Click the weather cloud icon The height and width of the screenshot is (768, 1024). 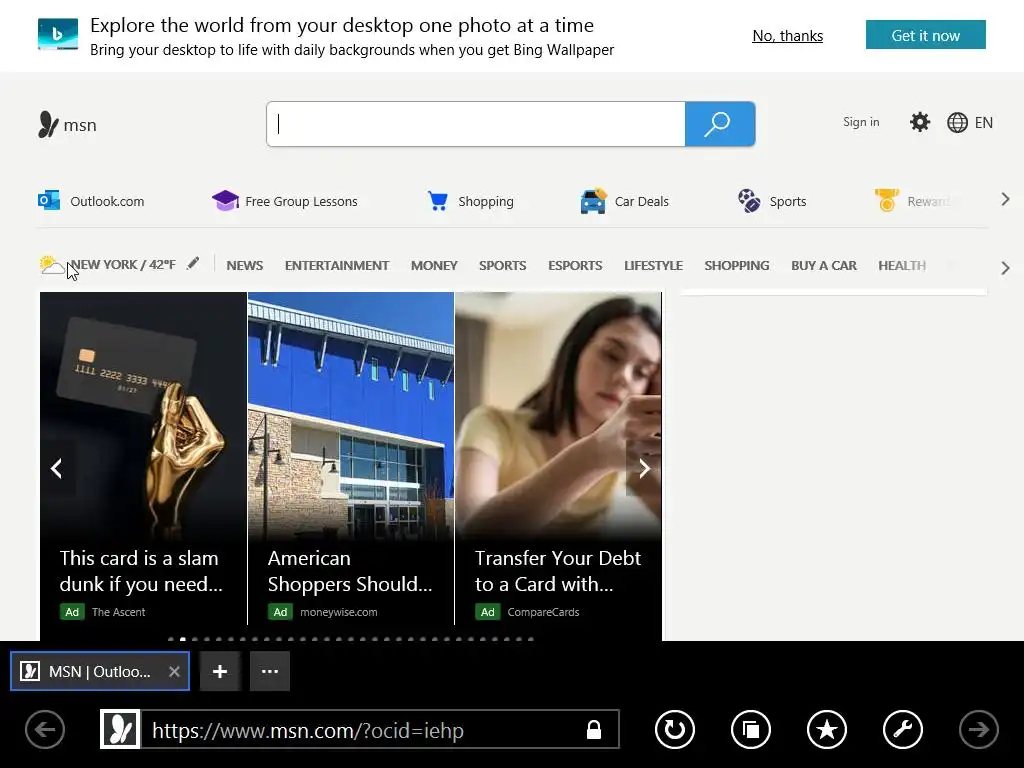point(52,264)
